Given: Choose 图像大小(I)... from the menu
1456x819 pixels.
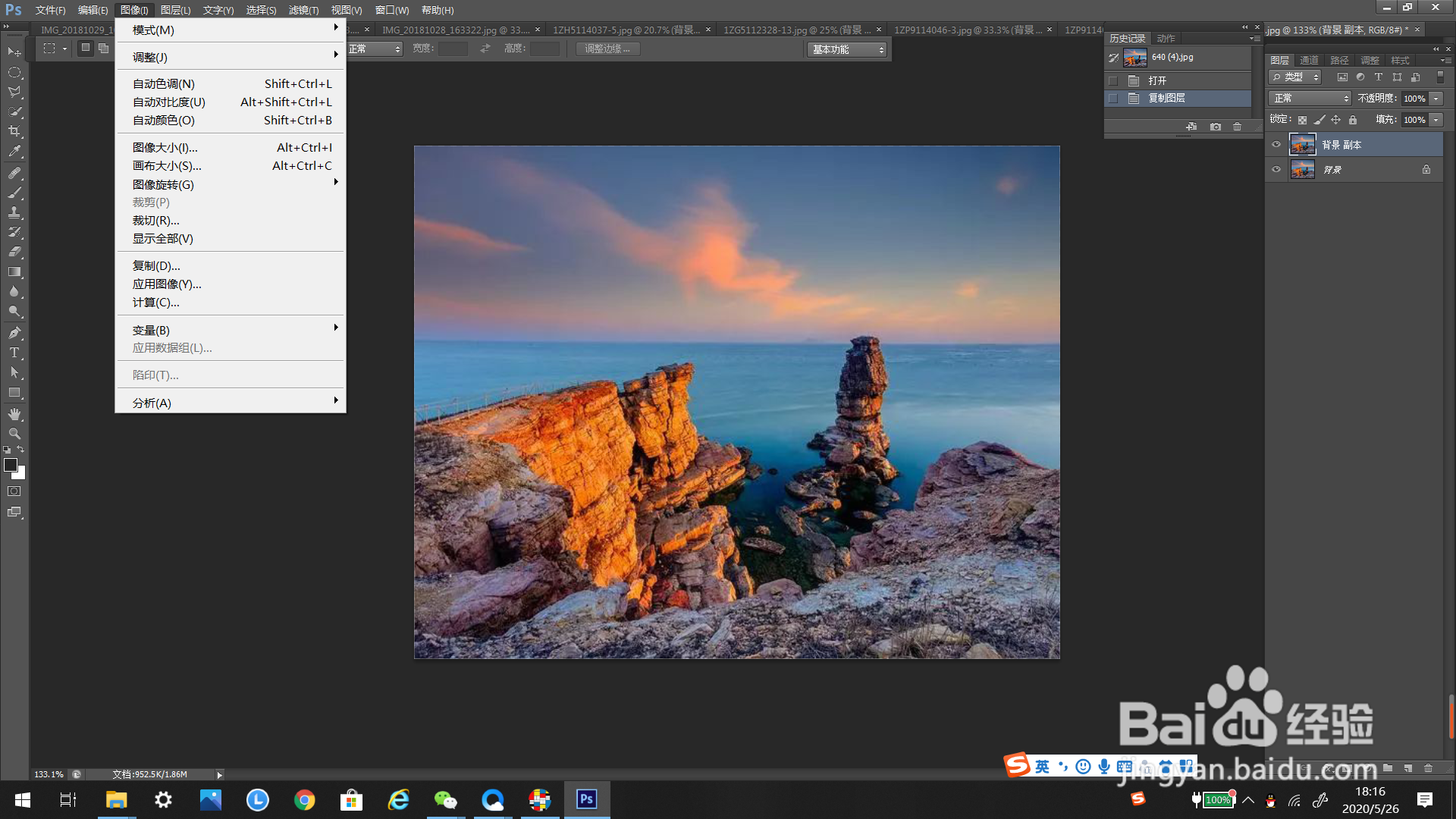Looking at the screenshot, I should 165,148.
